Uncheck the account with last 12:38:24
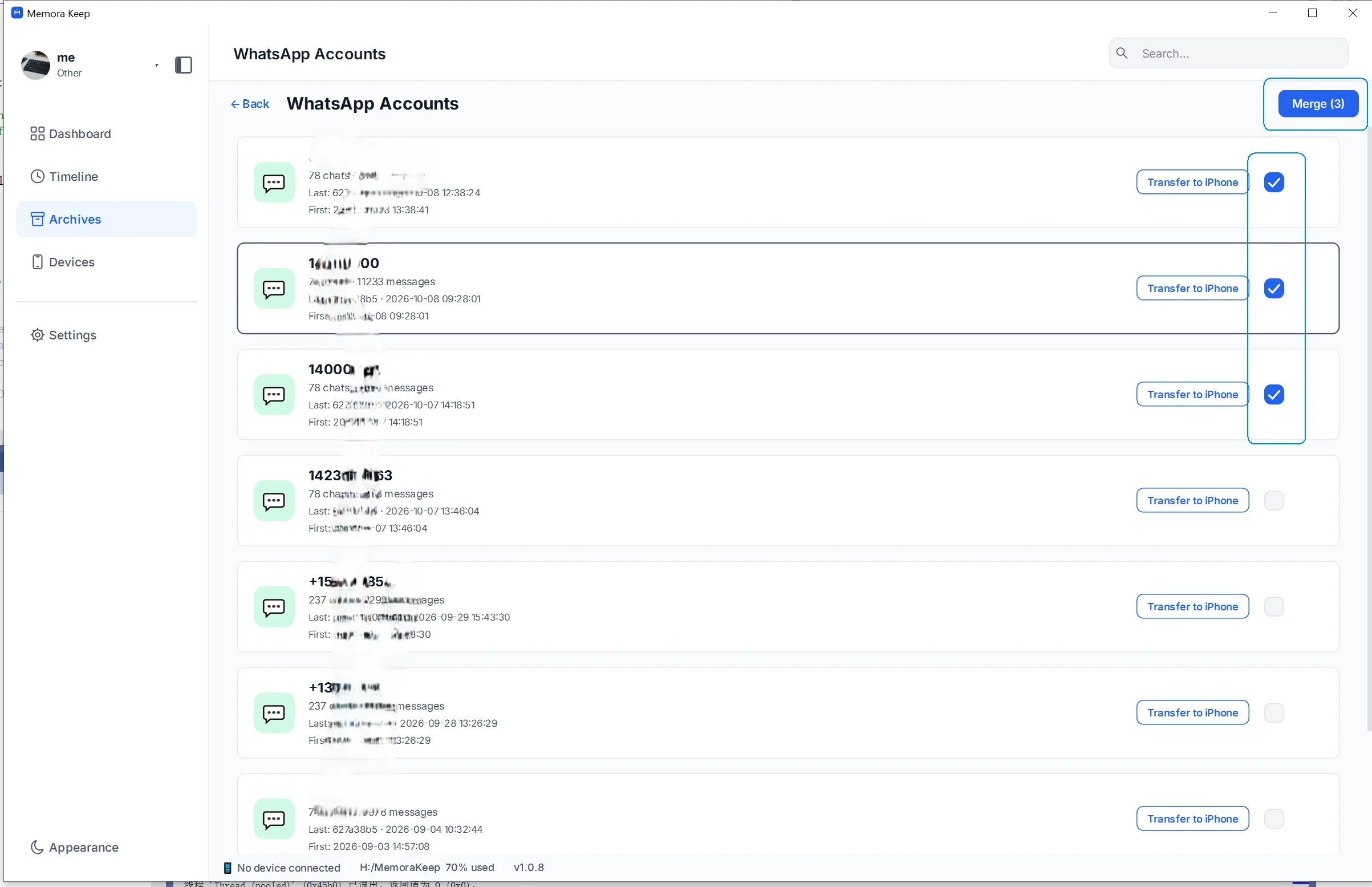The height and width of the screenshot is (887, 1372). coord(1273,183)
